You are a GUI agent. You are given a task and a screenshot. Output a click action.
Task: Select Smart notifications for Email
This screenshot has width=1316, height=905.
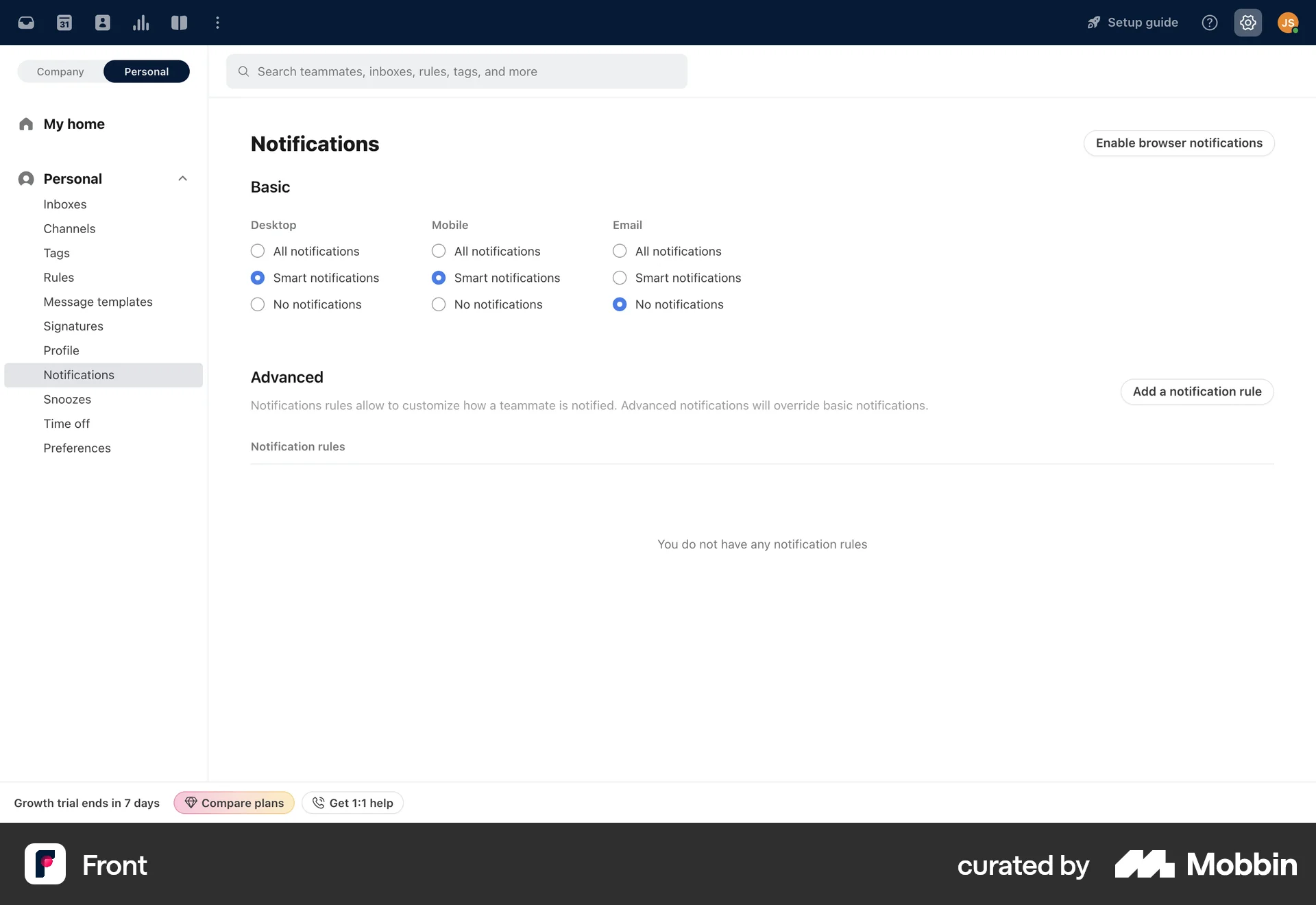point(620,278)
